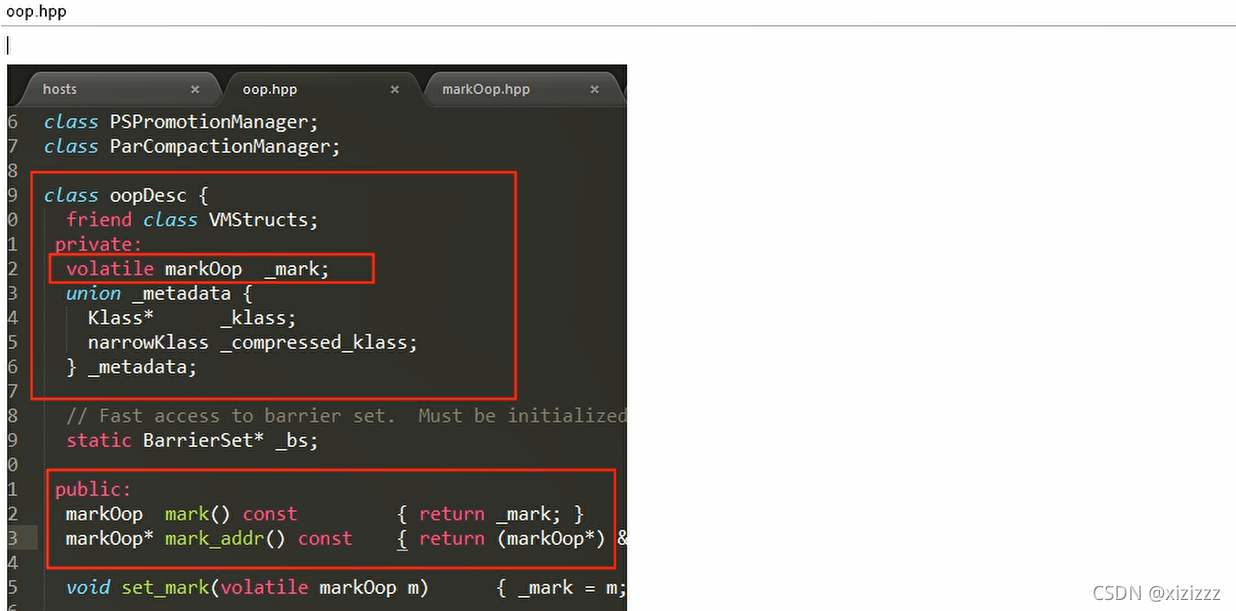
Task: Close the oop.hpp tab
Action: [395, 90]
